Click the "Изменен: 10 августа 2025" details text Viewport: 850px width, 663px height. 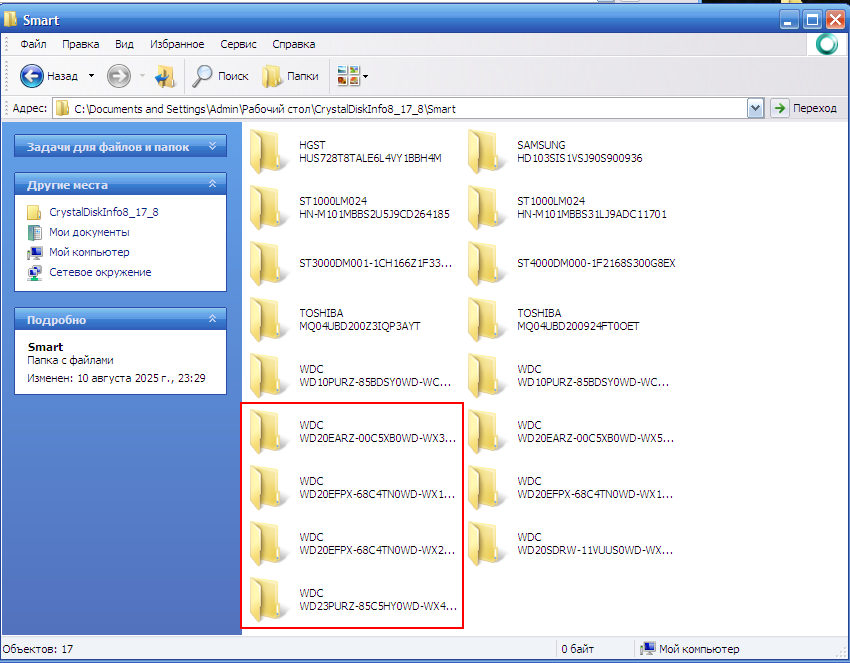(x=116, y=378)
